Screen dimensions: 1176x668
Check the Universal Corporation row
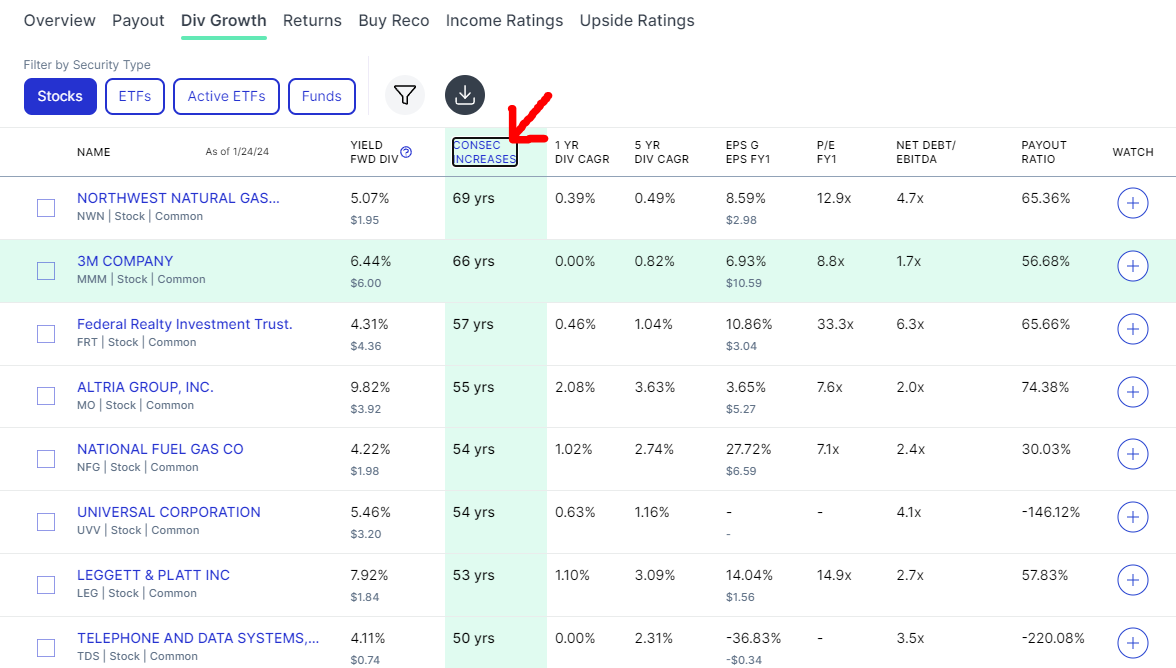pyautogui.click(x=46, y=522)
